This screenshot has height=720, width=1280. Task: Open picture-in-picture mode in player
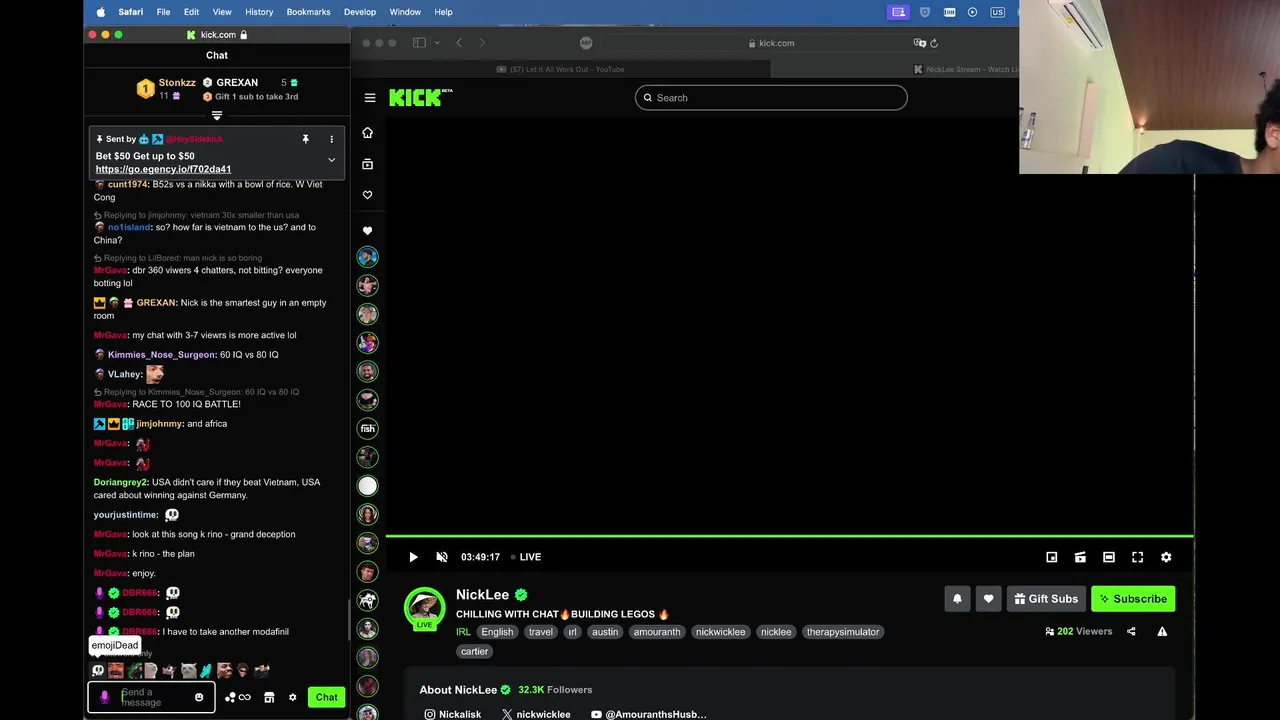(1052, 557)
